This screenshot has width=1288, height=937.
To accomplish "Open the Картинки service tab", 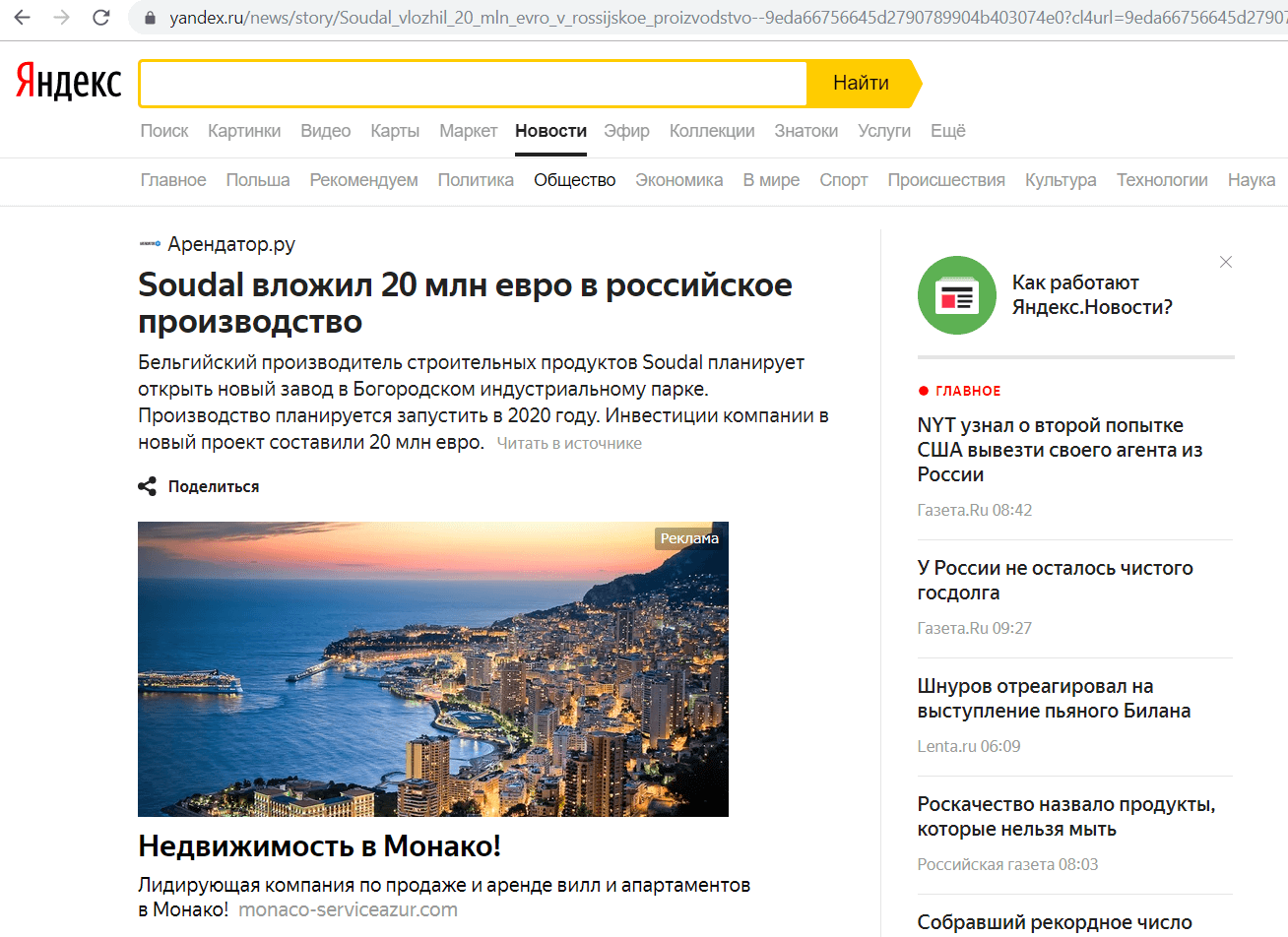I will (x=244, y=131).
